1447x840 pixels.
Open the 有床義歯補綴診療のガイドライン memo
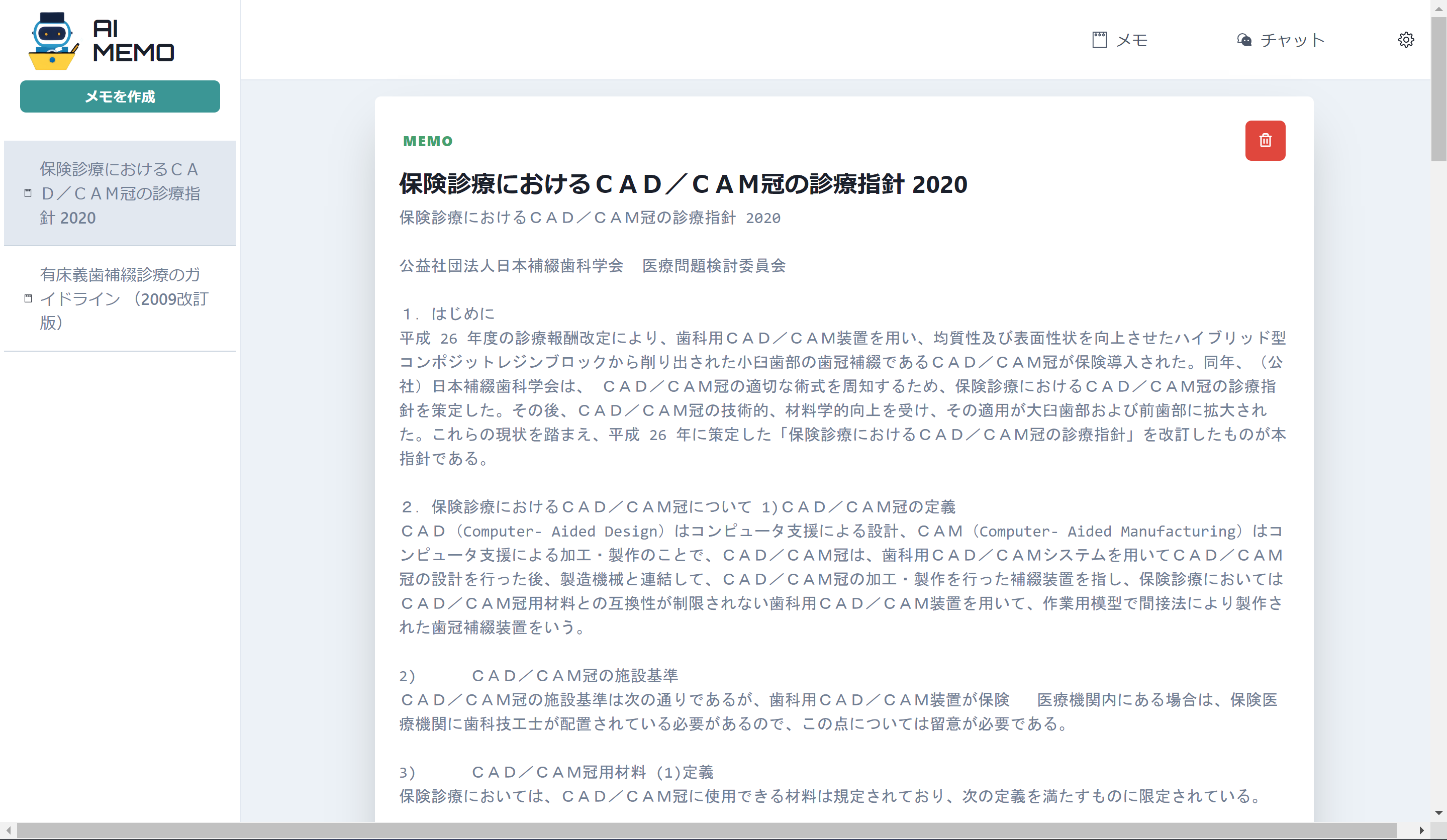point(124,298)
